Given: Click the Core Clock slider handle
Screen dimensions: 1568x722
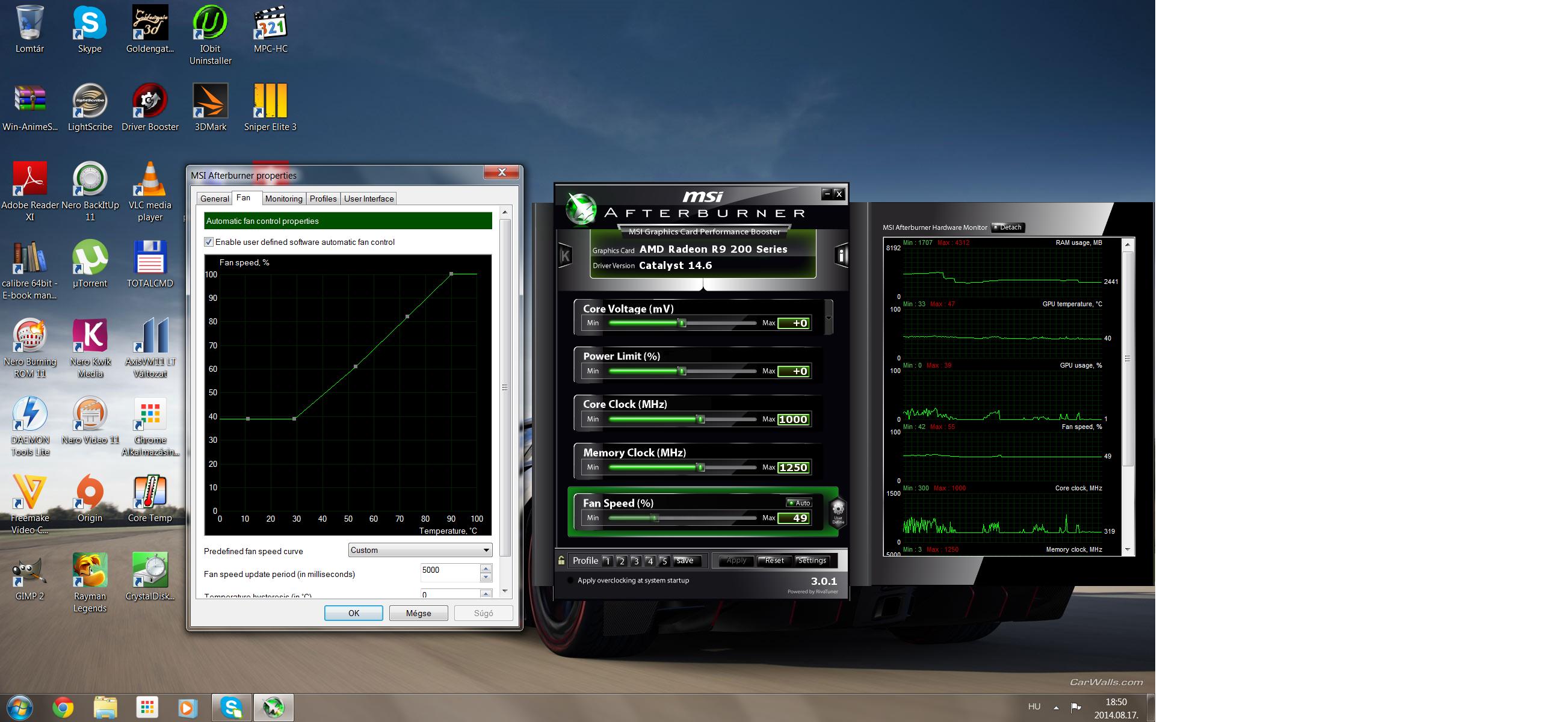Looking at the screenshot, I should click(x=701, y=419).
